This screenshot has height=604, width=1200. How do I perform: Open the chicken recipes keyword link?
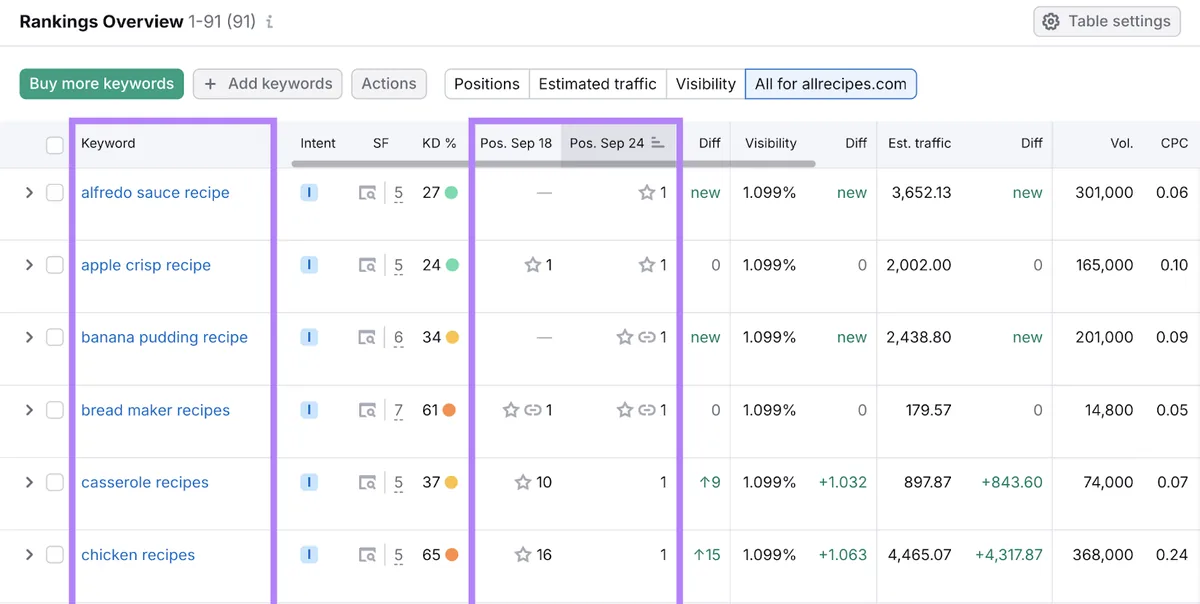[x=138, y=555]
